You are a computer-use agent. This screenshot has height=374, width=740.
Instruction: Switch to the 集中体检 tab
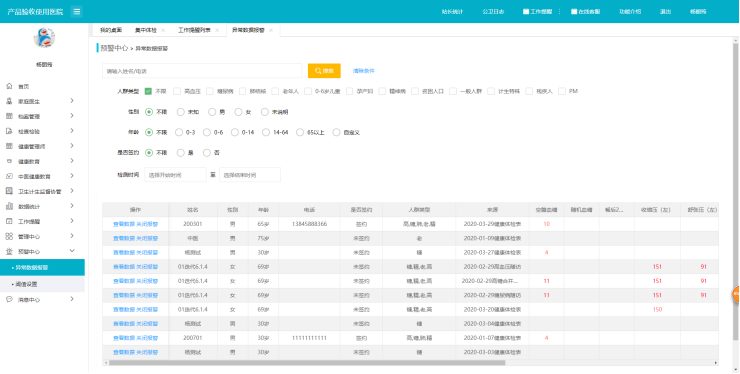tap(146, 30)
